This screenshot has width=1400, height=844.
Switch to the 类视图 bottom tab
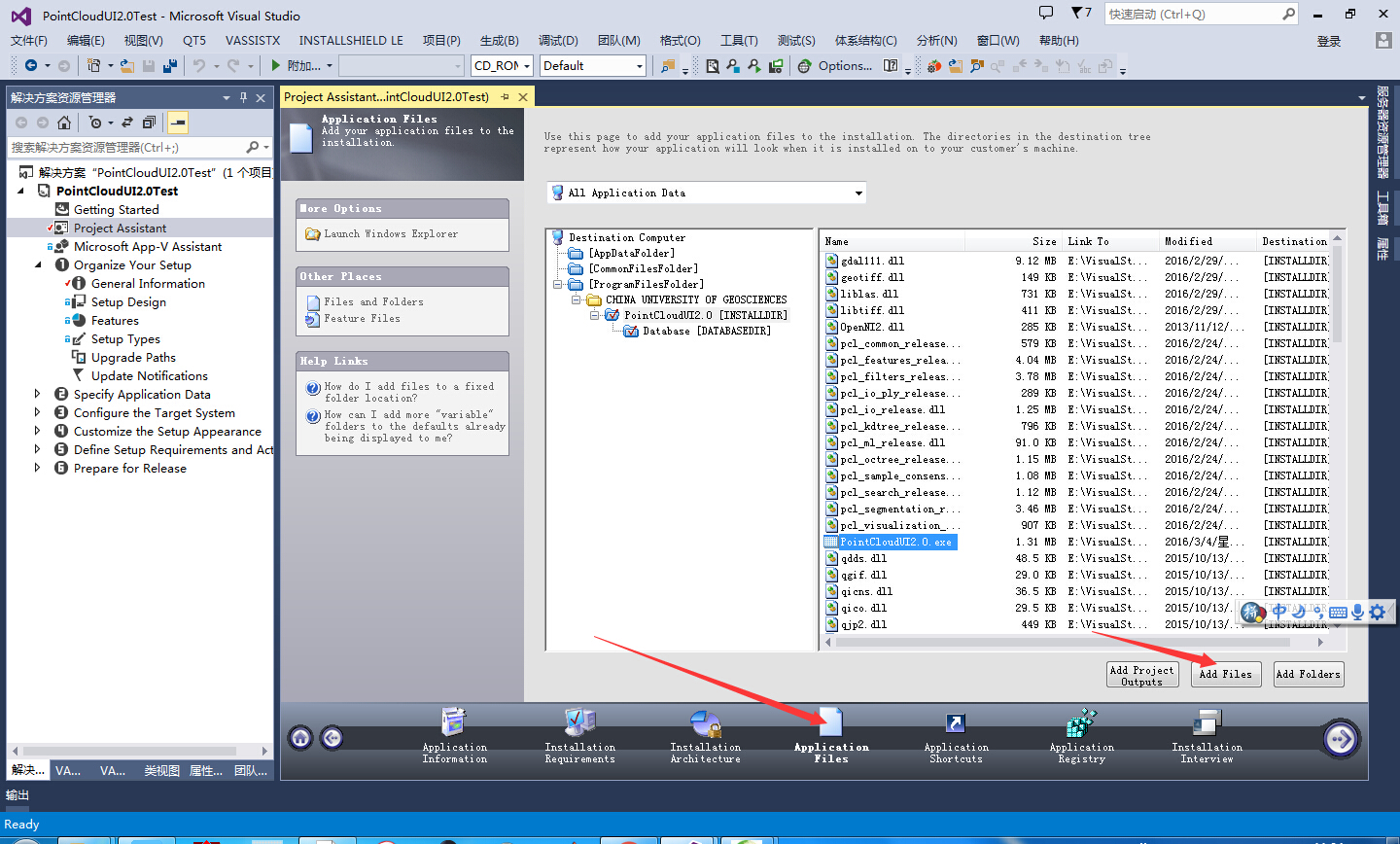[161, 770]
